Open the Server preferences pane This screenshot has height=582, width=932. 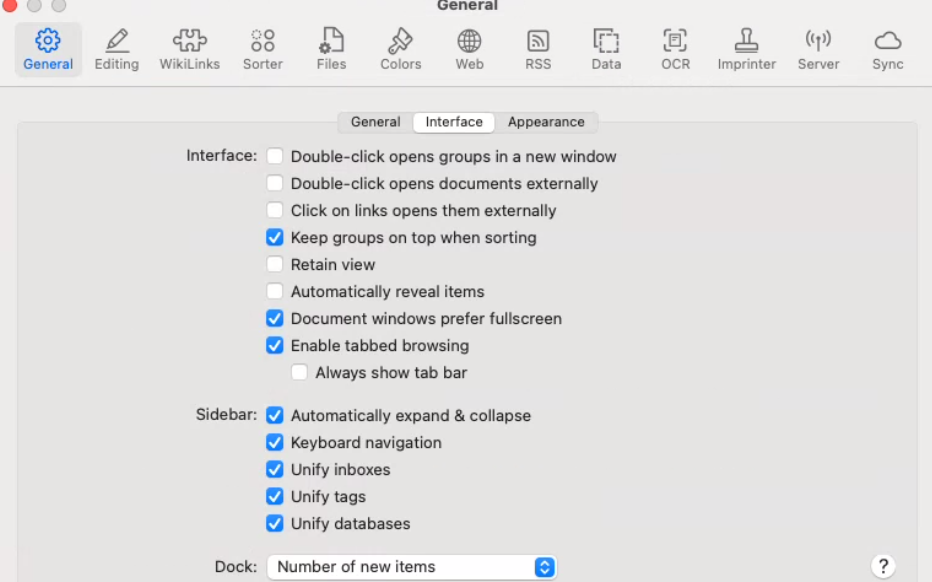817,49
